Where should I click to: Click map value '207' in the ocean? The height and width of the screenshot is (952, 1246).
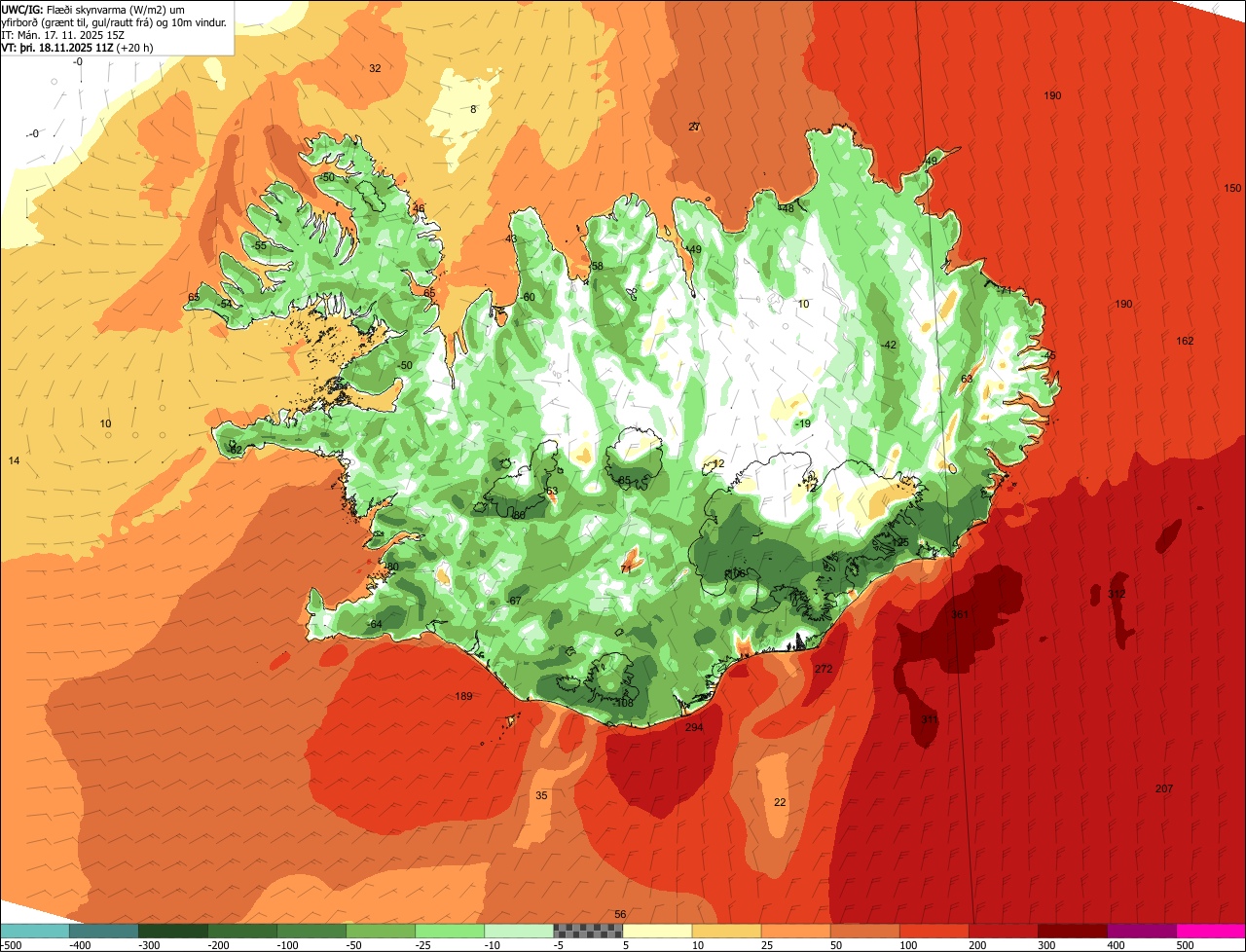point(1164,788)
